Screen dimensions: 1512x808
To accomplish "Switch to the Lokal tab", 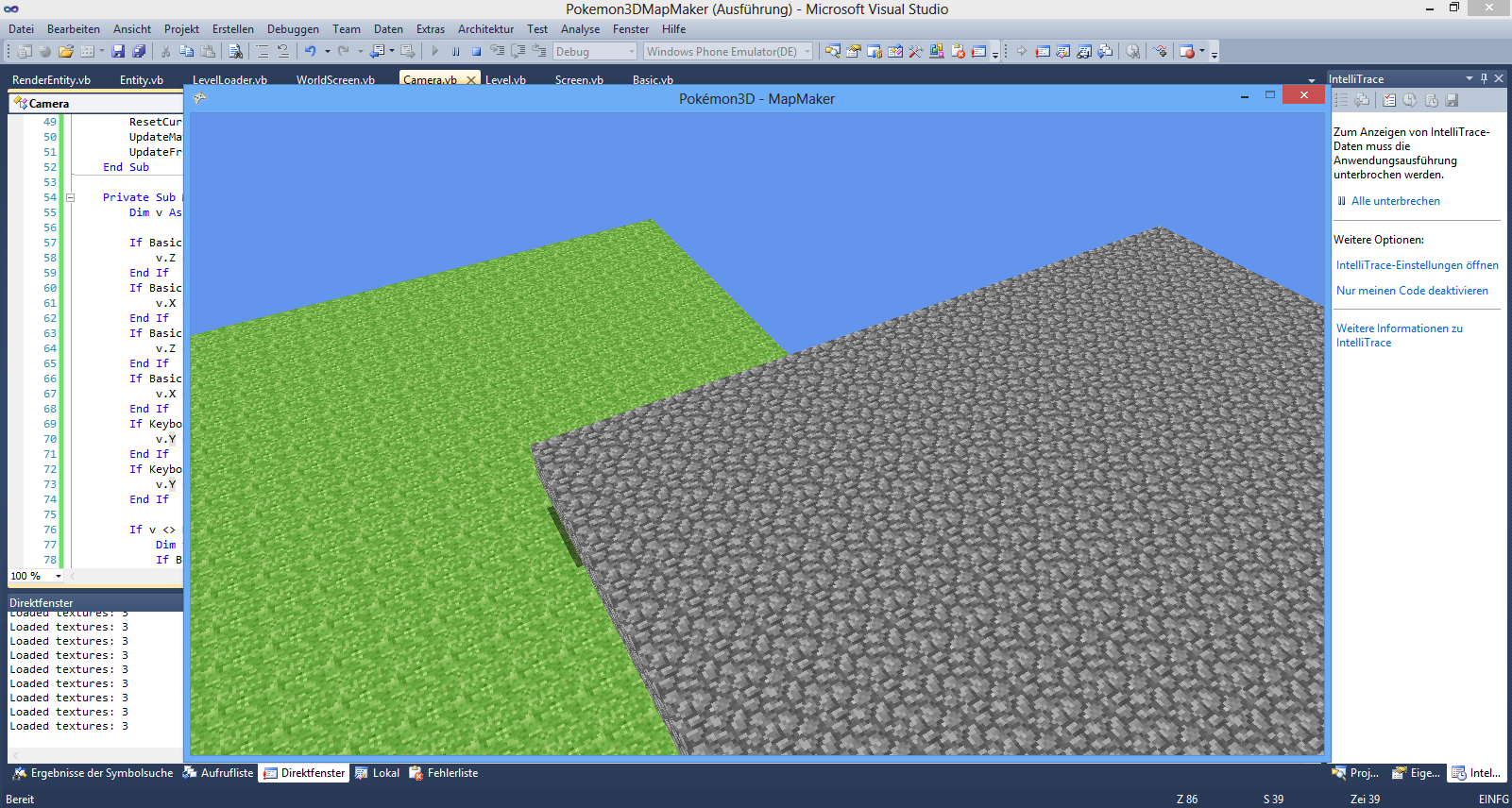I will (378, 773).
